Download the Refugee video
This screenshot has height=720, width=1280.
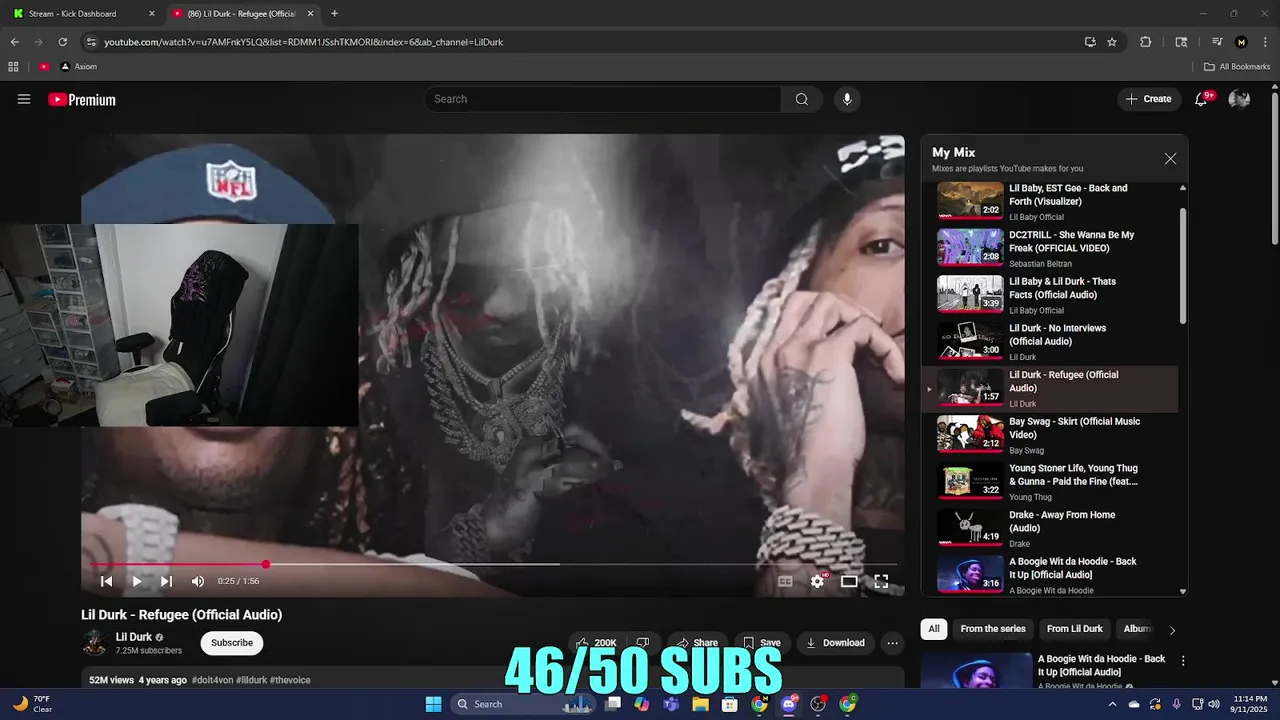835,643
